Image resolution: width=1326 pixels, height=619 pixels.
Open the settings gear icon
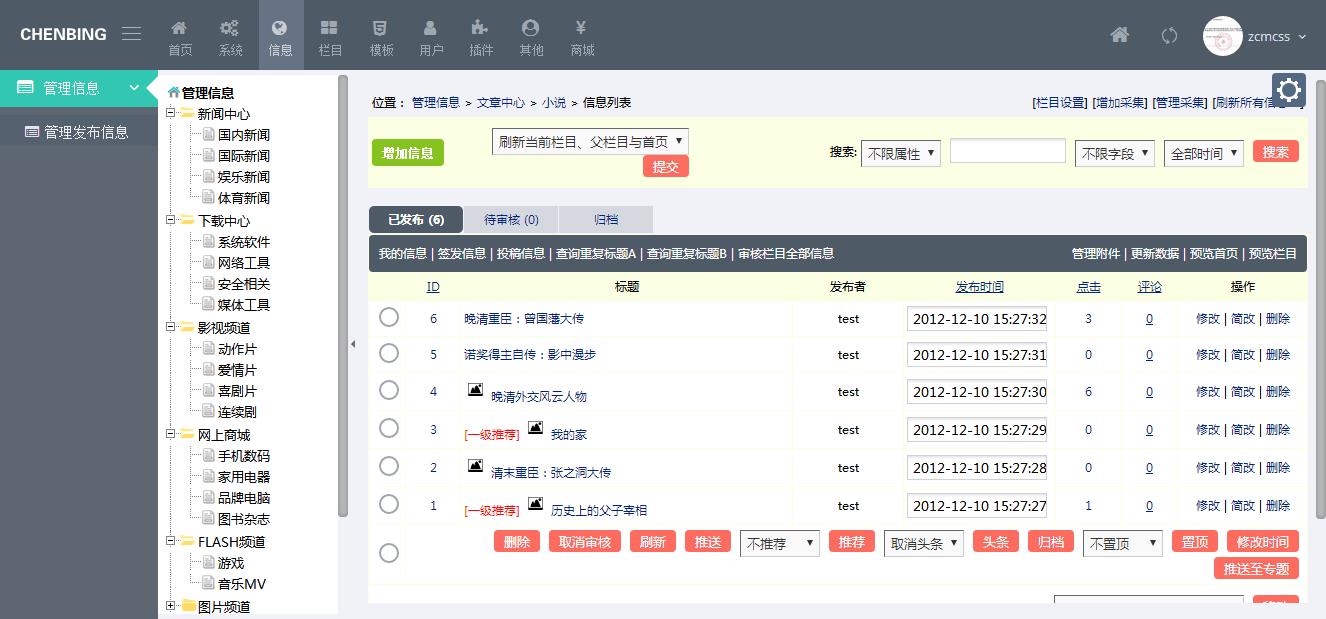click(x=1289, y=91)
